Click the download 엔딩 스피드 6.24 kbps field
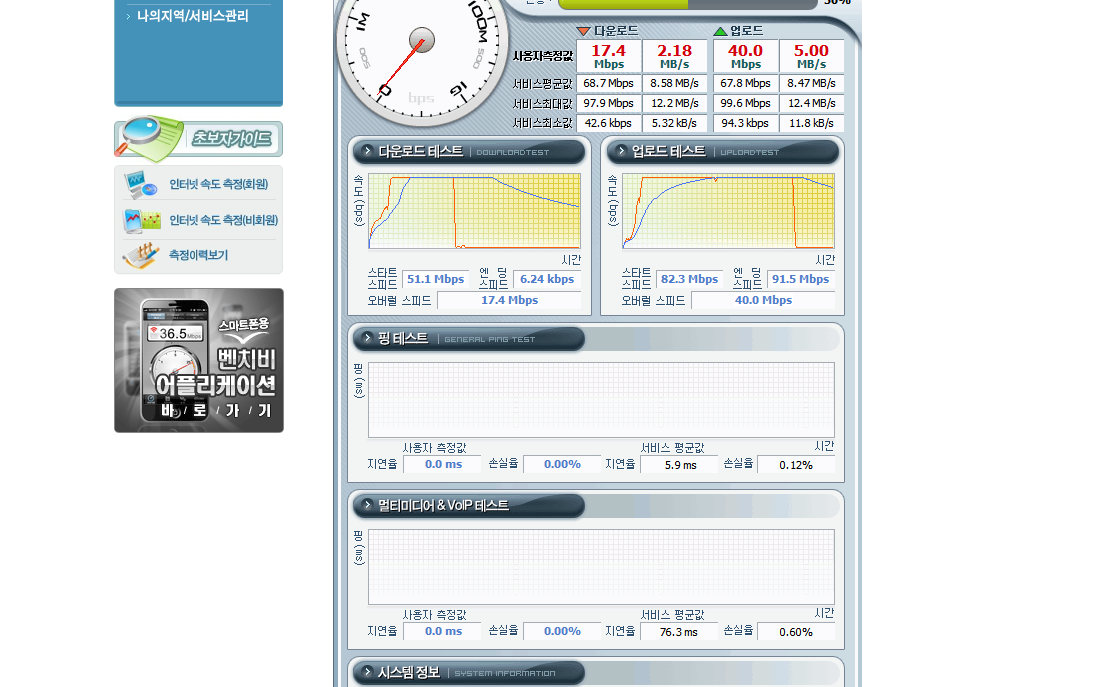The height and width of the screenshot is (687, 1096). pyautogui.click(x=547, y=279)
